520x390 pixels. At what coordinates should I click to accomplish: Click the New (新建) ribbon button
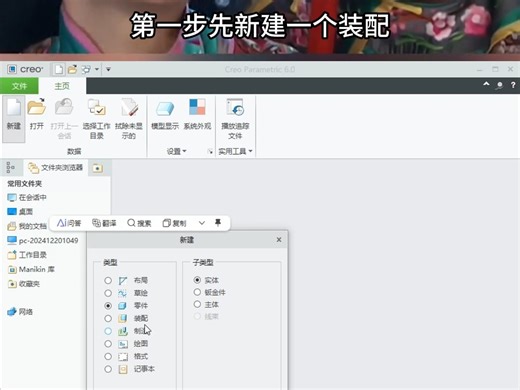(x=14, y=119)
